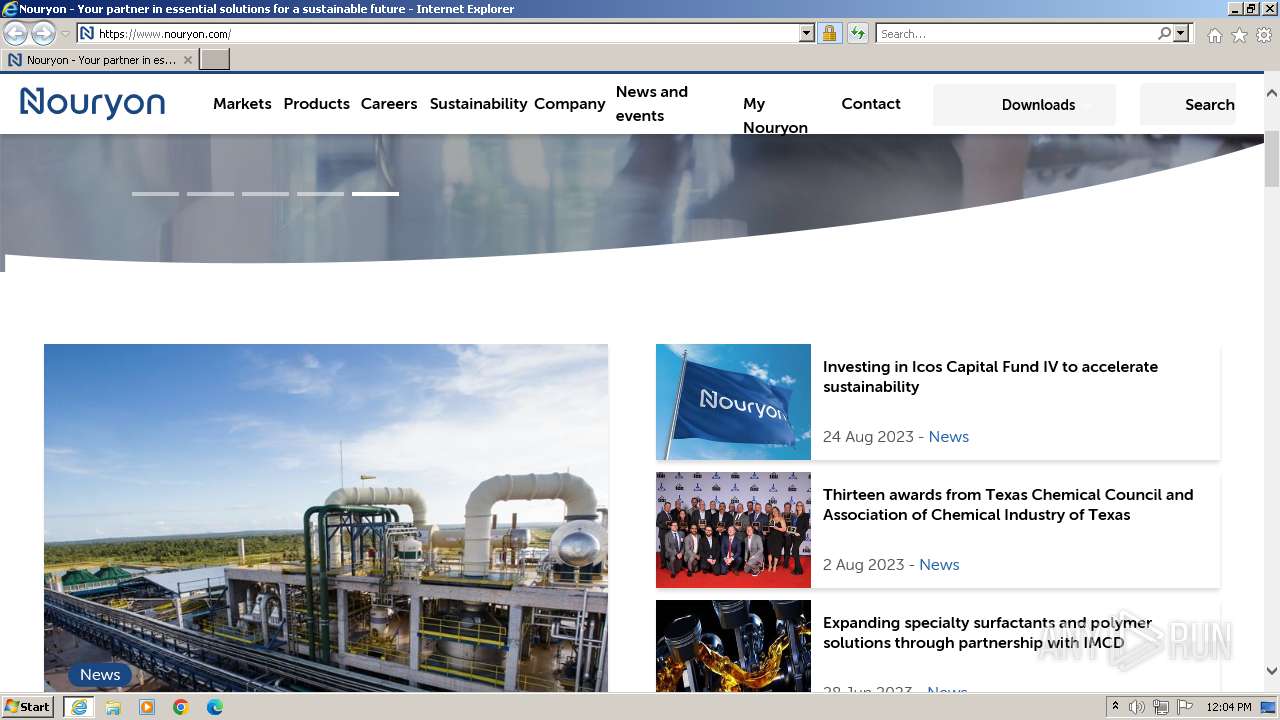Click the browser Back arrow button
Screen dimensions: 1280x720
[15, 34]
